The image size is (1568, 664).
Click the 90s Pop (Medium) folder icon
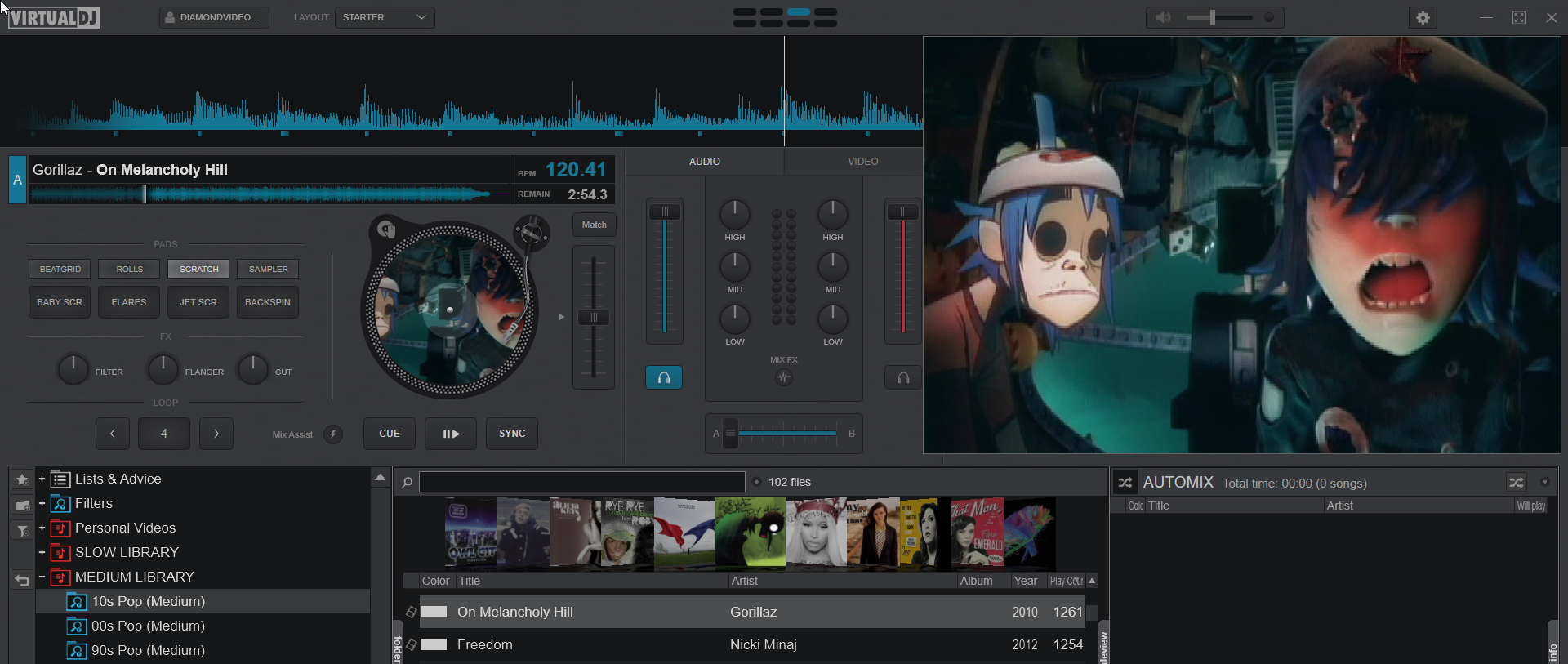pyautogui.click(x=77, y=651)
